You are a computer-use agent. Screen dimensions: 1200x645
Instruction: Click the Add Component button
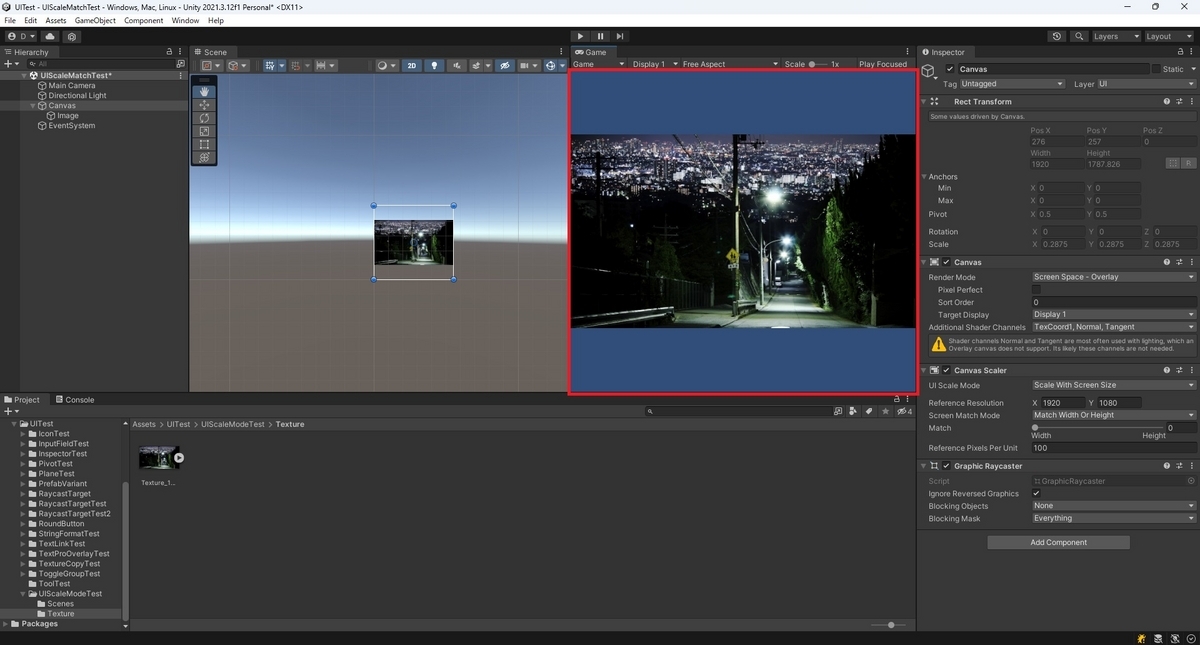tap(1058, 542)
